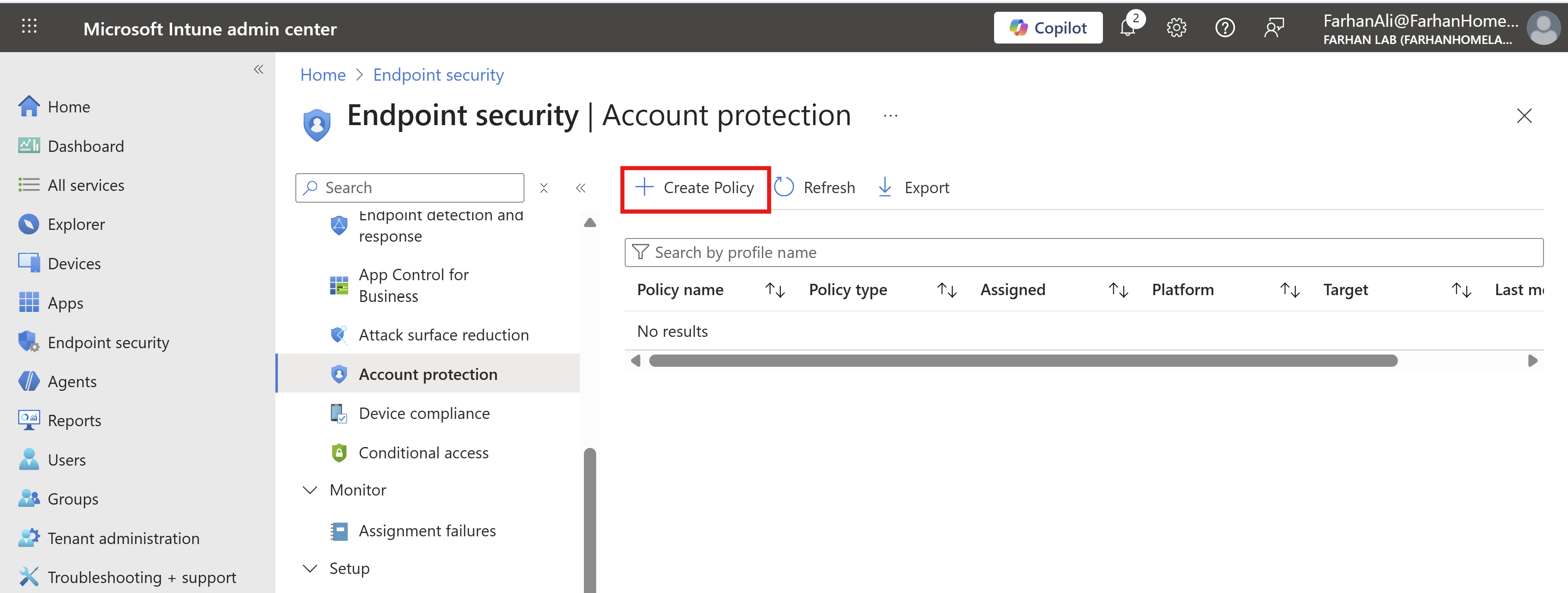Open notifications bell icon

click(x=1127, y=28)
